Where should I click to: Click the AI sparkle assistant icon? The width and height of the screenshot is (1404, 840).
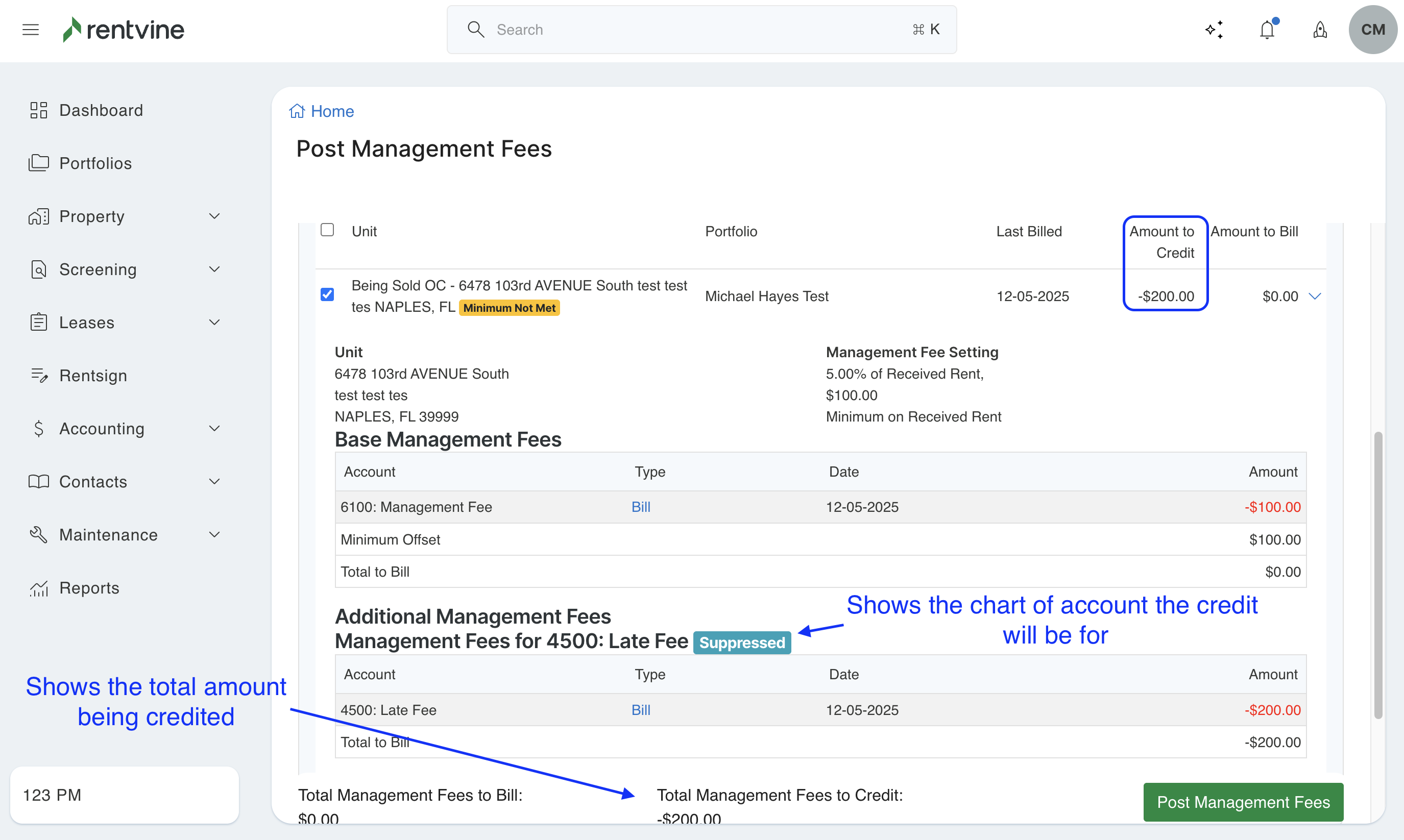click(x=1214, y=30)
